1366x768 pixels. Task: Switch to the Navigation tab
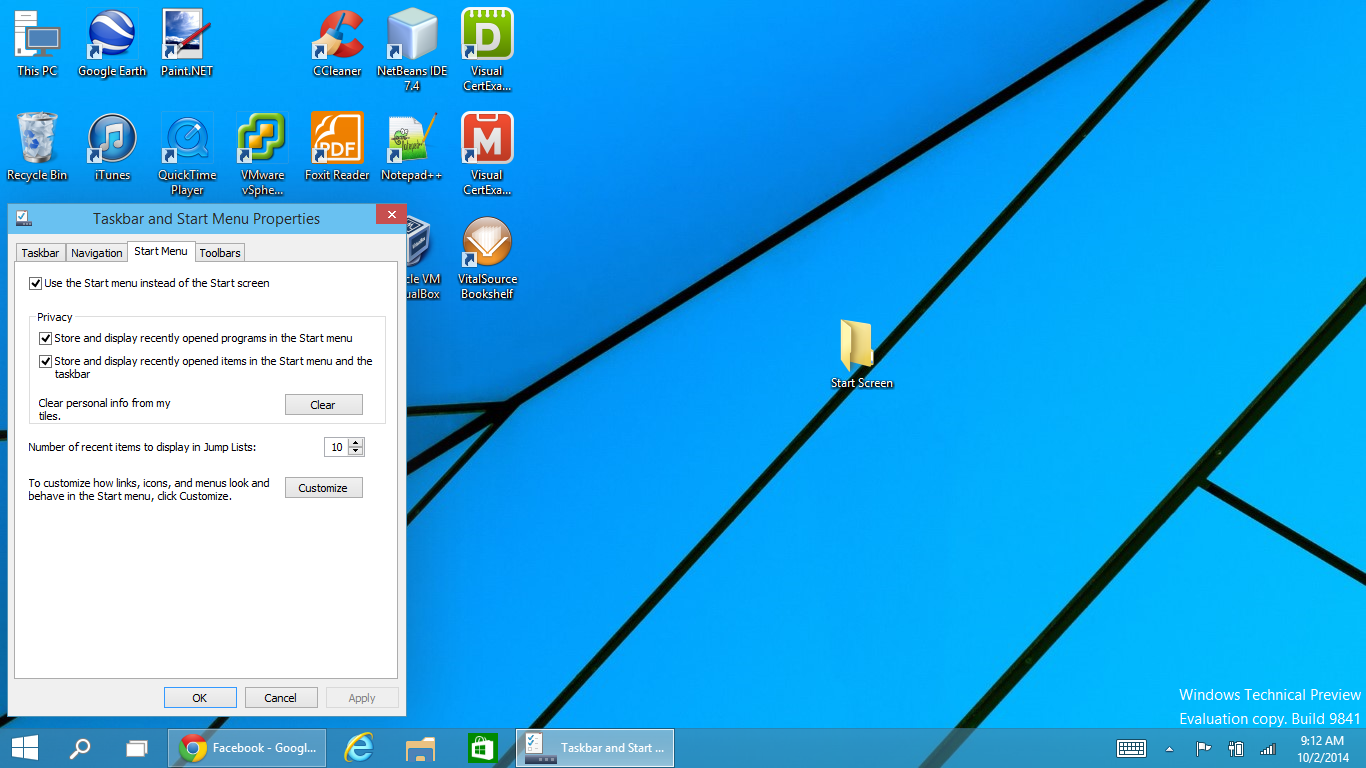point(97,253)
